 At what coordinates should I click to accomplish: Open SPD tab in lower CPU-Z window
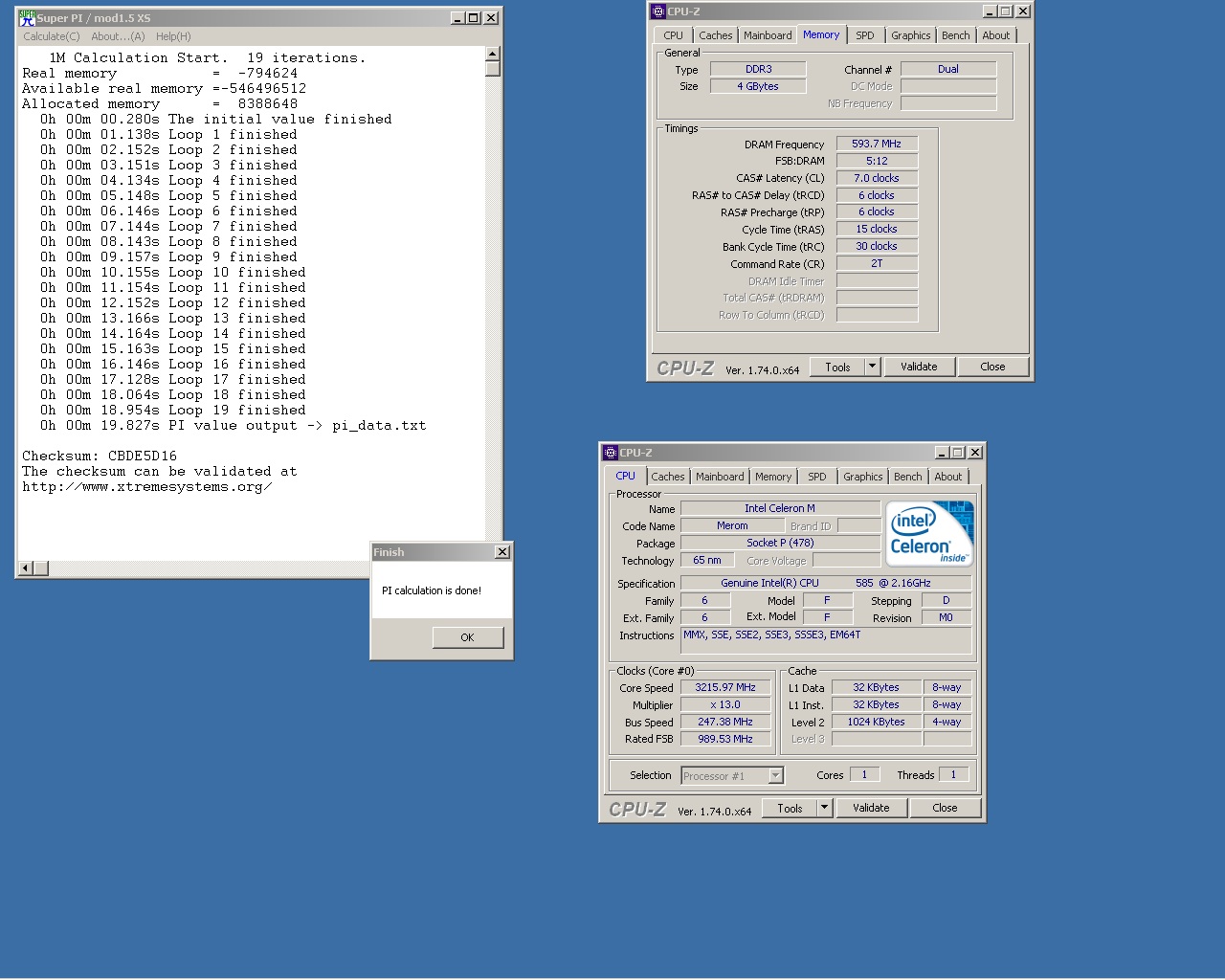[817, 477]
